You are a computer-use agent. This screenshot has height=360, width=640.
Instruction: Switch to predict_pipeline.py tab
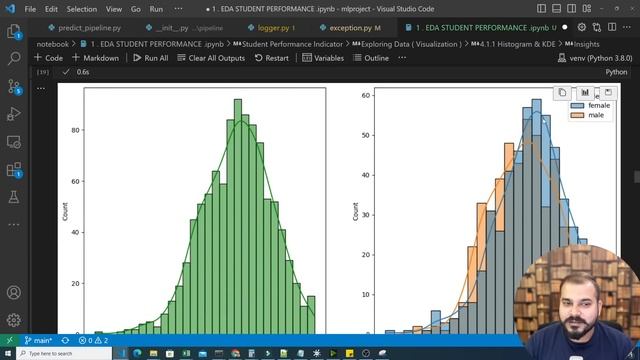(x=85, y=28)
